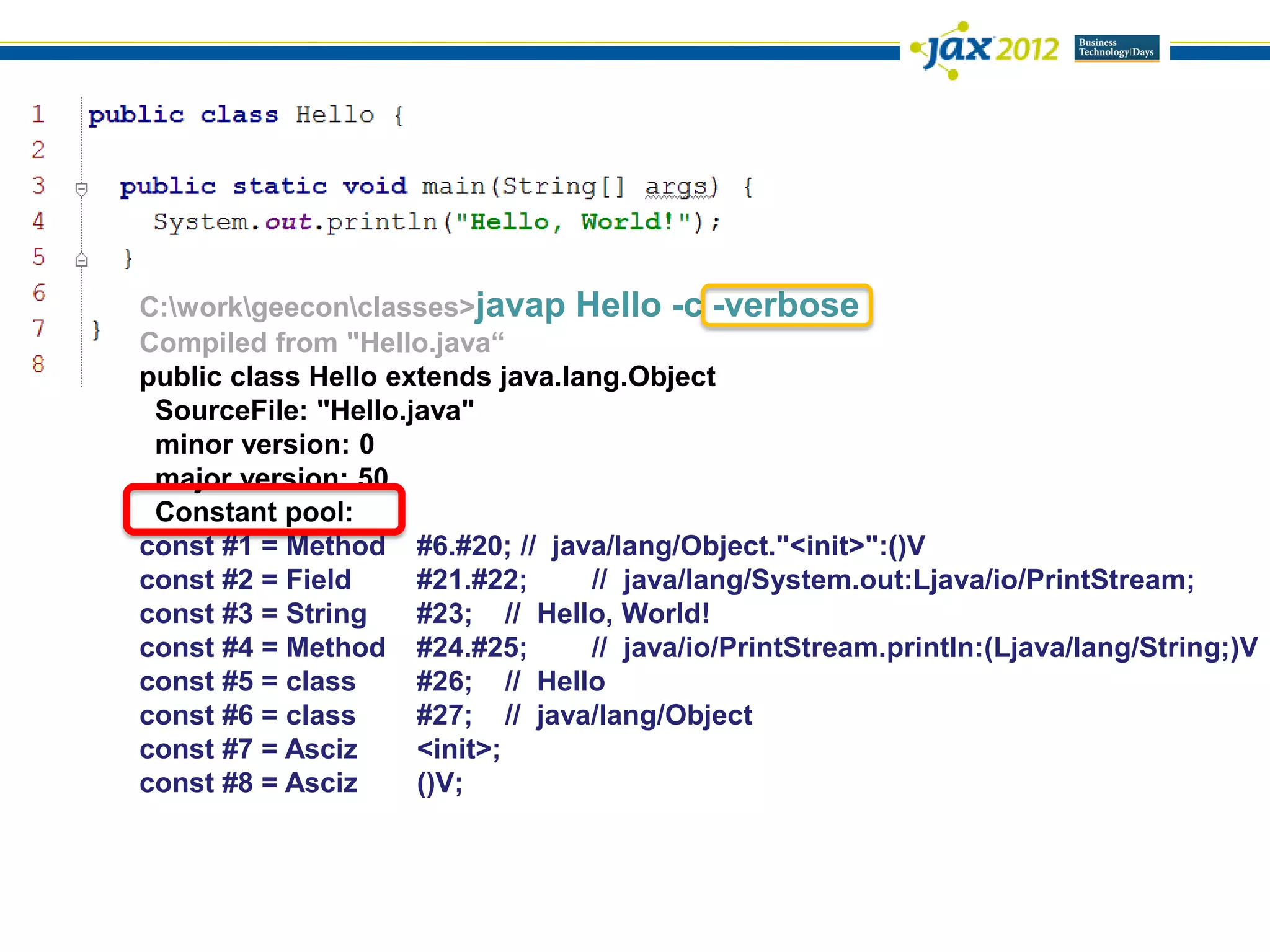Click the JAX 2012 logo
Viewport: 1270px width, 952px height.
point(986,50)
